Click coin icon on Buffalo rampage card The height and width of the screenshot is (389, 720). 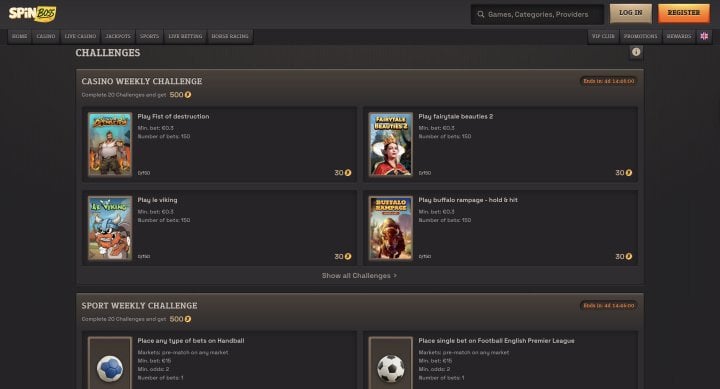[629, 256]
